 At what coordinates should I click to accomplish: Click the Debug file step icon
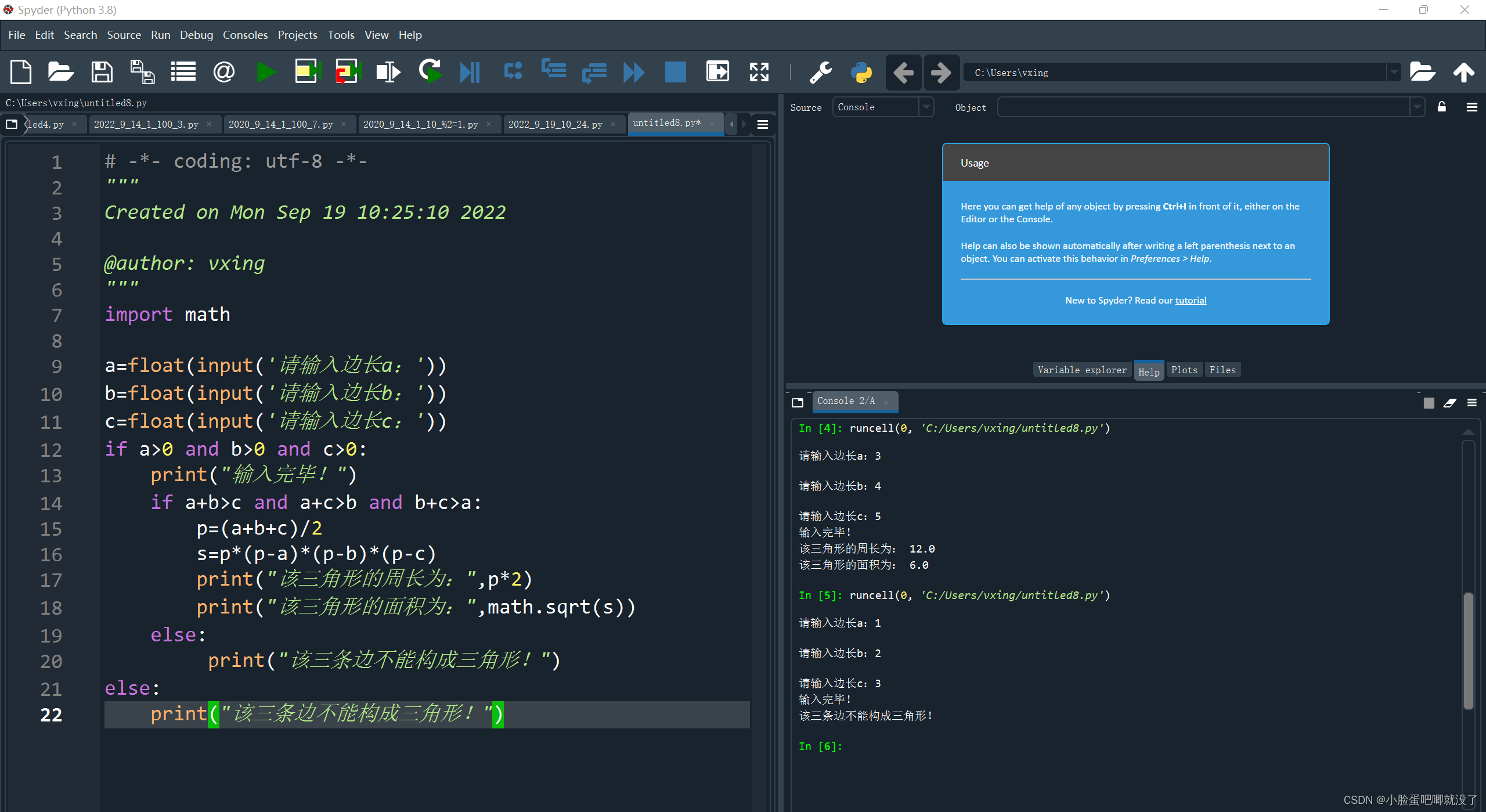(x=470, y=73)
